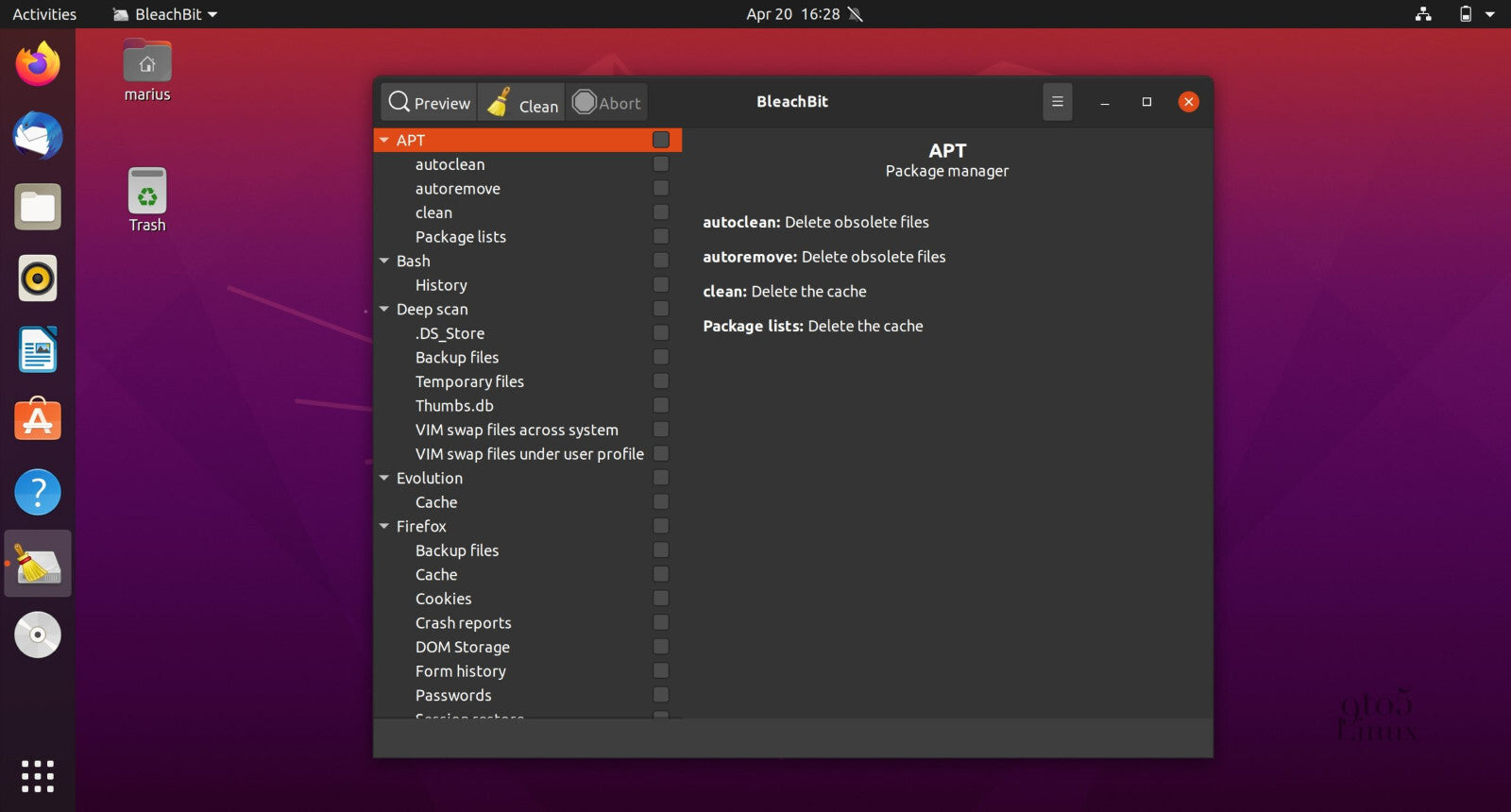Viewport: 1511px width, 812px height.
Task: Launch LibreOffice Writer from the dock
Action: (38, 350)
